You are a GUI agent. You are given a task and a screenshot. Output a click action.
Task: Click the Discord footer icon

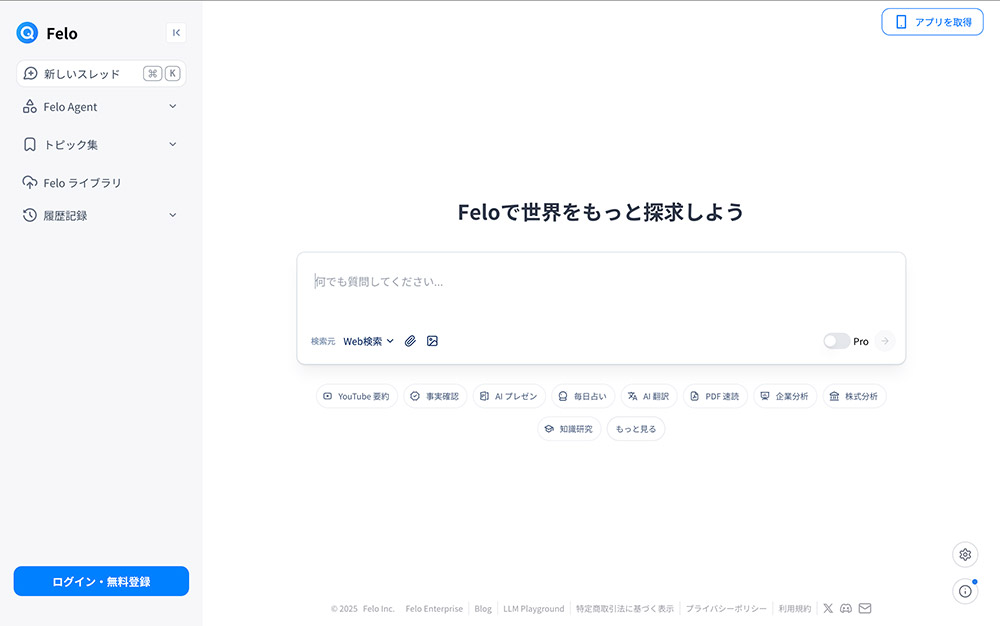(846, 608)
